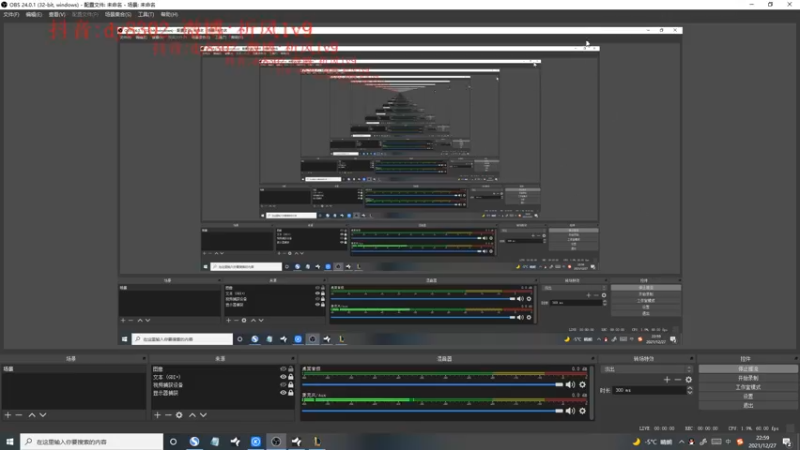Decrease transition duration with down stepper
Image resolution: width=800 pixels, height=450 pixels.
[x=690, y=393]
